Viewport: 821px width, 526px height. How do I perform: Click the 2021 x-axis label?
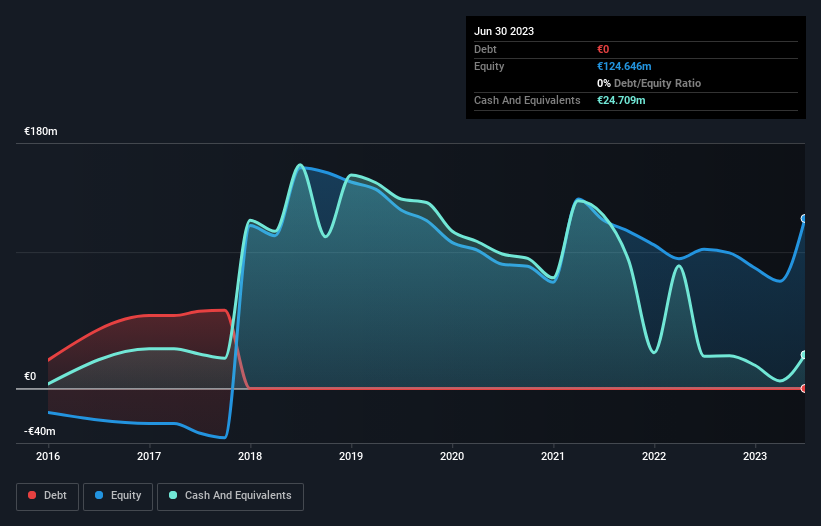coord(553,456)
